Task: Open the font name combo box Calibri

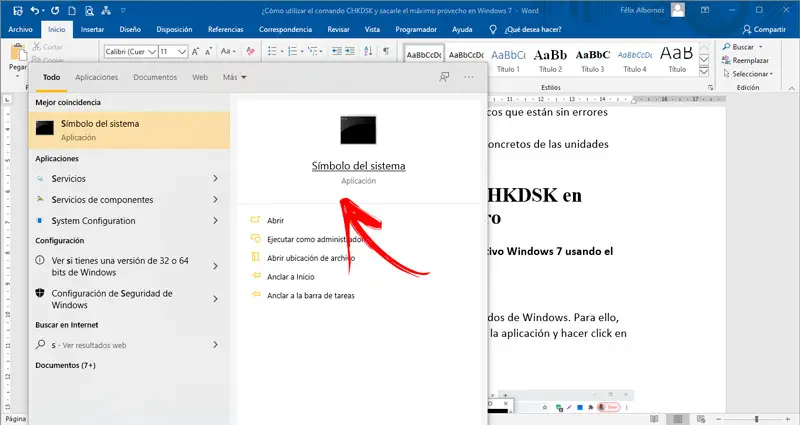Action: pyautogui.click(x=131, y=52)
